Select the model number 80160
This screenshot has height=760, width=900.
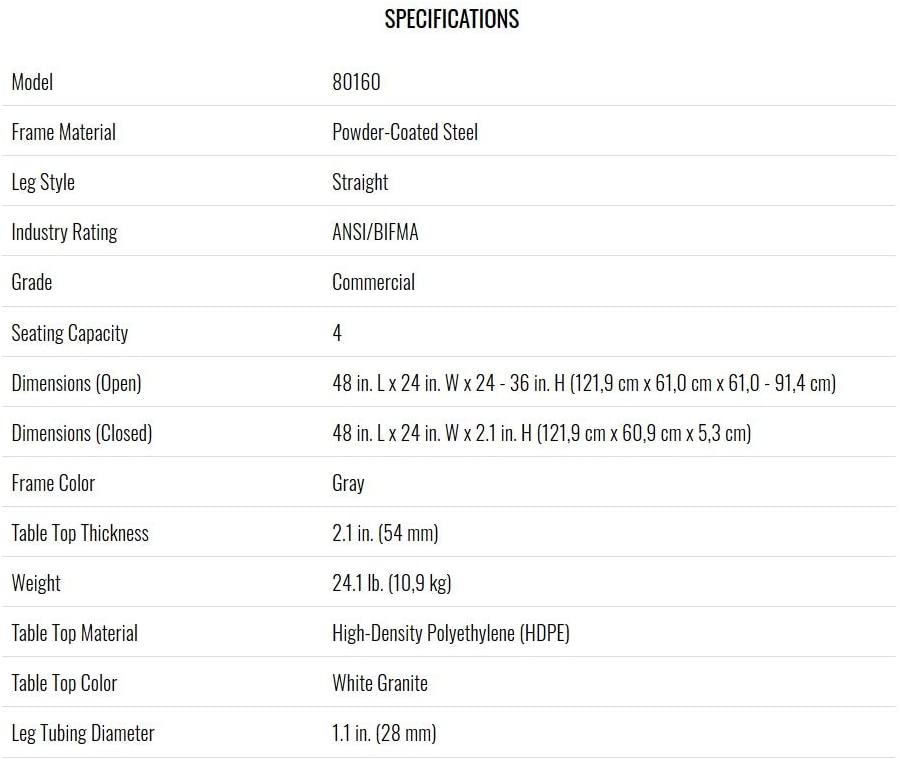click(356, 82)
